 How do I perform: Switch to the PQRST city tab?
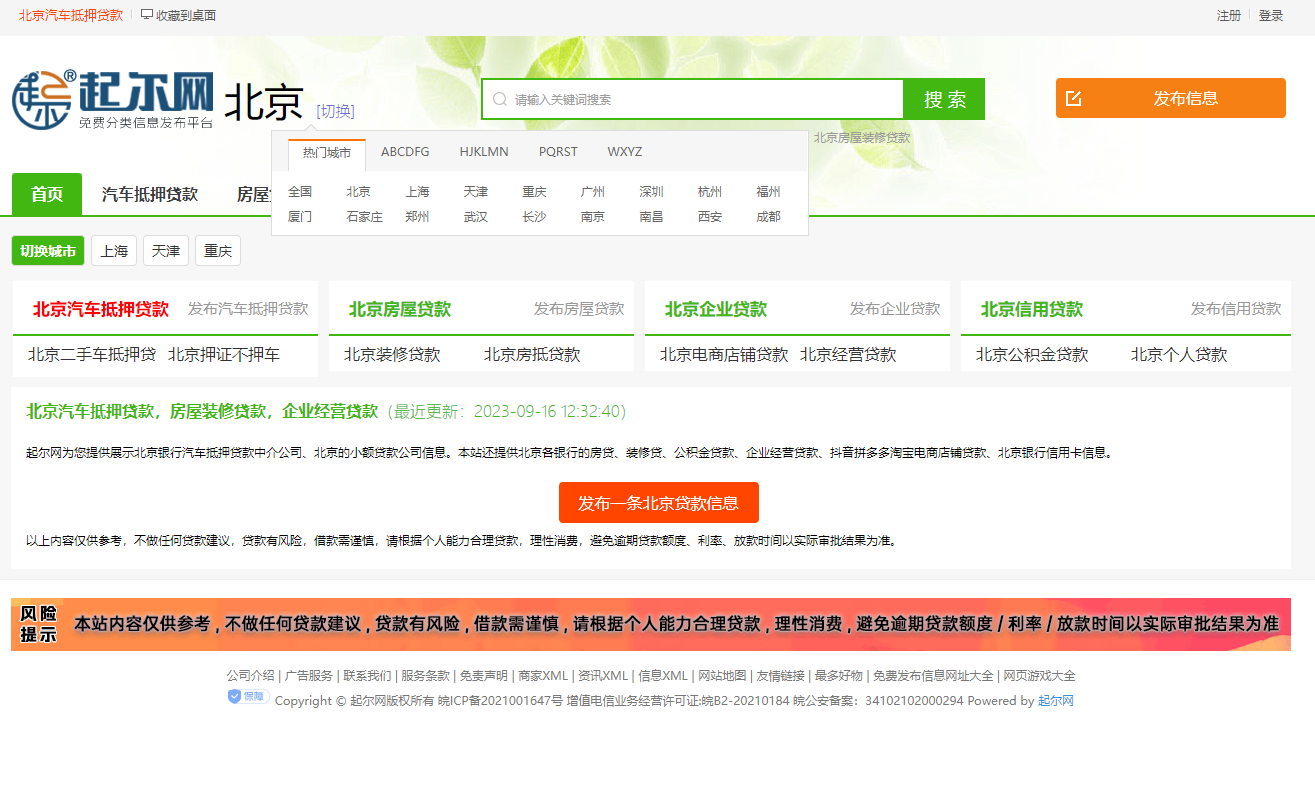[558, 152]
